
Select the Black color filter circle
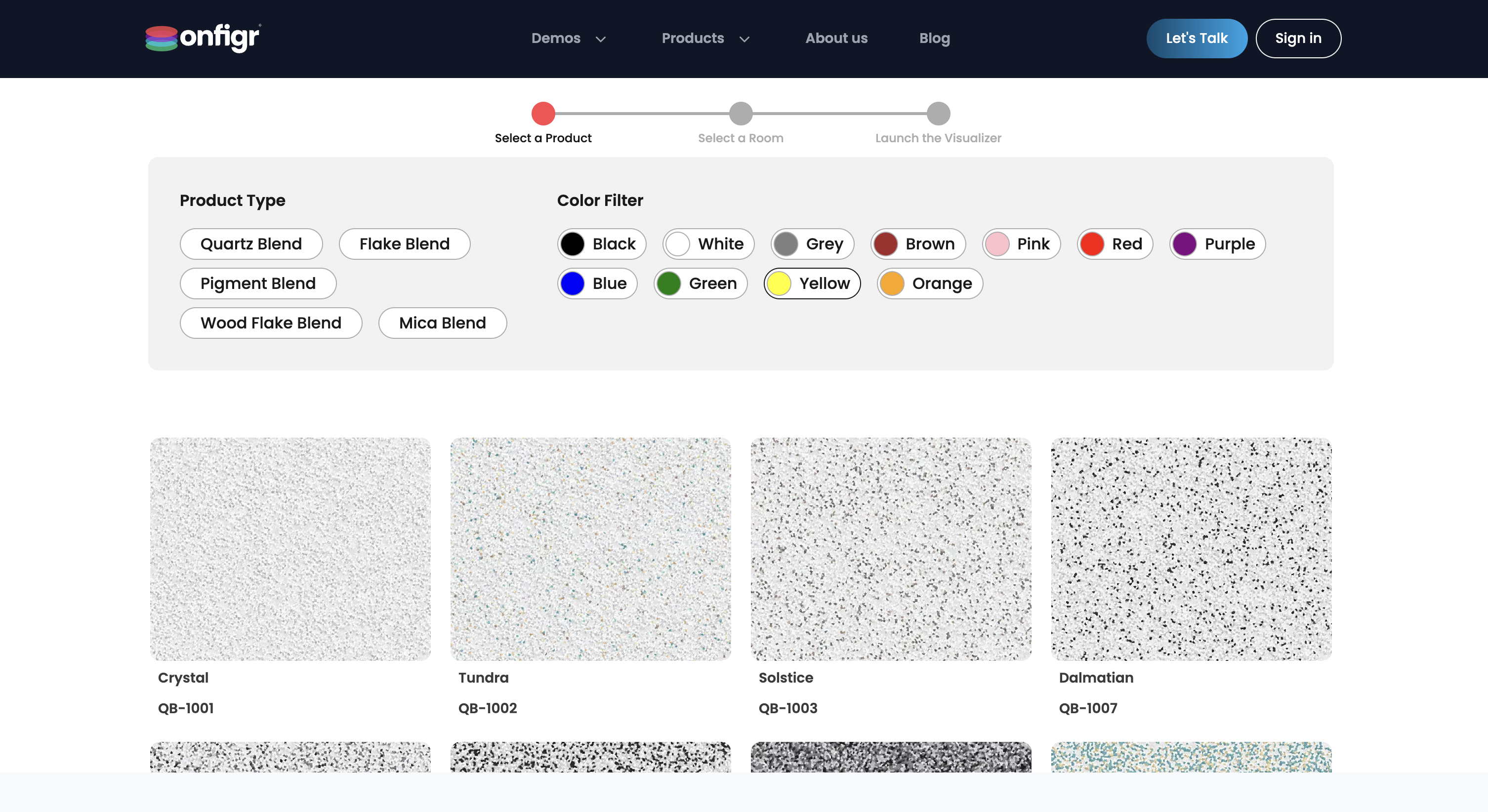click(x=573, y=244)
